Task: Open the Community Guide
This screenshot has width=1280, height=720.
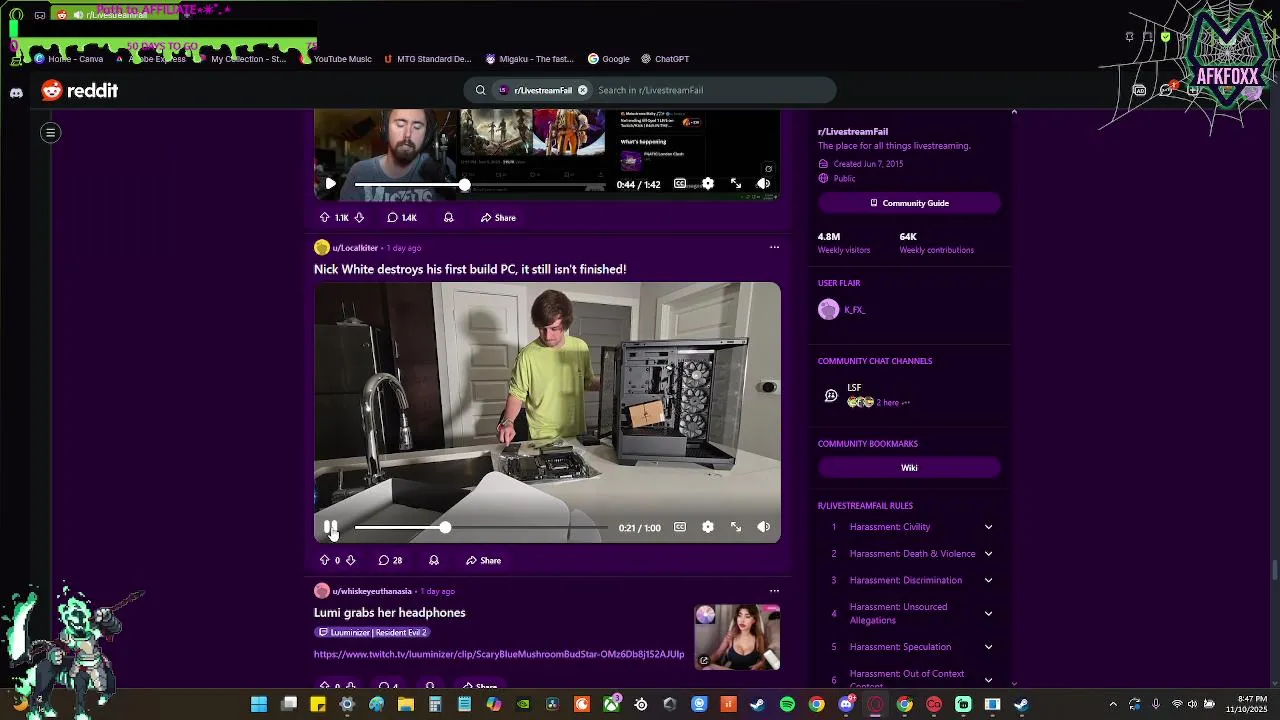Action: [x=909, y=203]
